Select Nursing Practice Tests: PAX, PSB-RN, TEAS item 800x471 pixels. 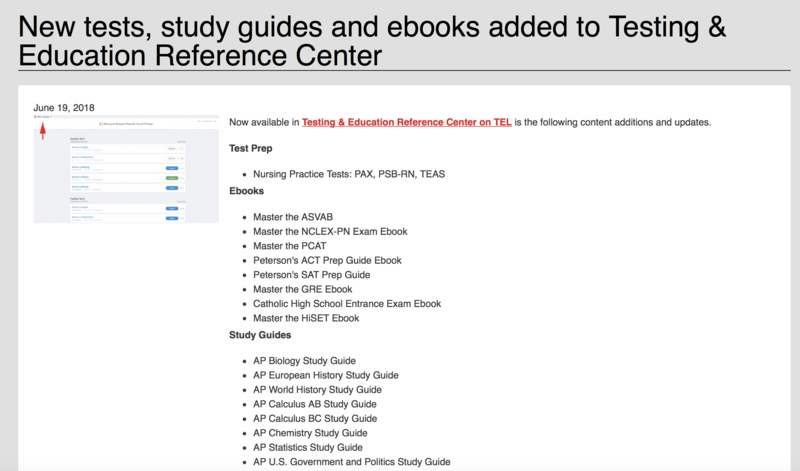[x=349, y=175]
